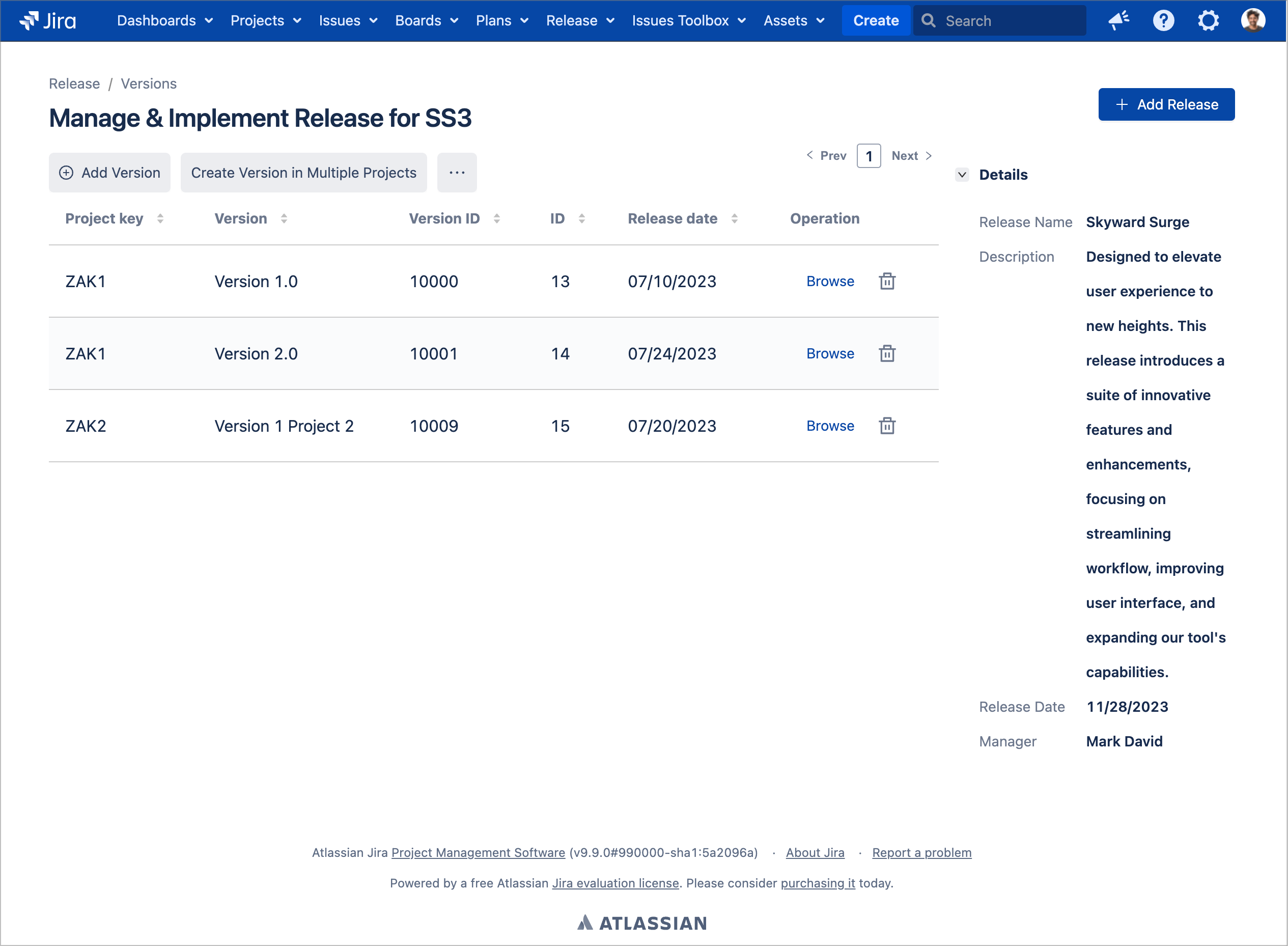This screenshot has width=1288, height=946.
Task: Focus the Search input field
Action: click(x=999, y=20)
